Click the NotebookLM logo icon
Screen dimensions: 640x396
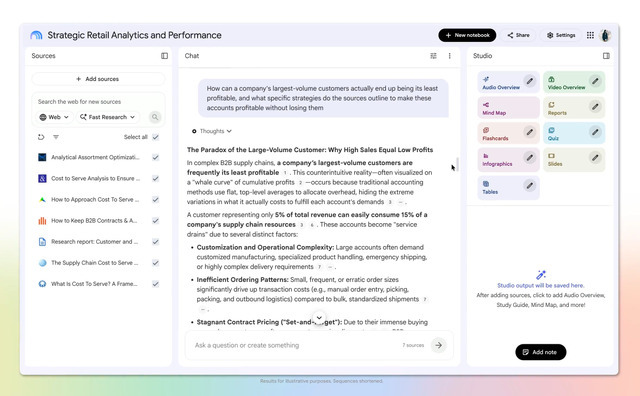36,35
